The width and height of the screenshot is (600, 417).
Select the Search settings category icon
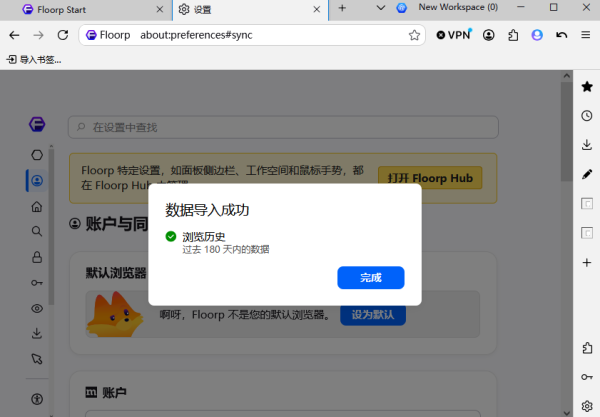[x=37, y=231]
